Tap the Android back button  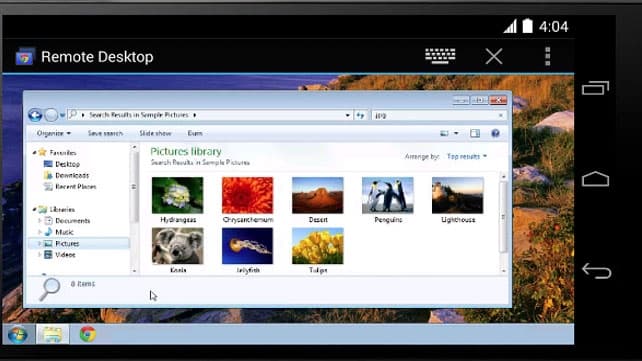[597, 271]
